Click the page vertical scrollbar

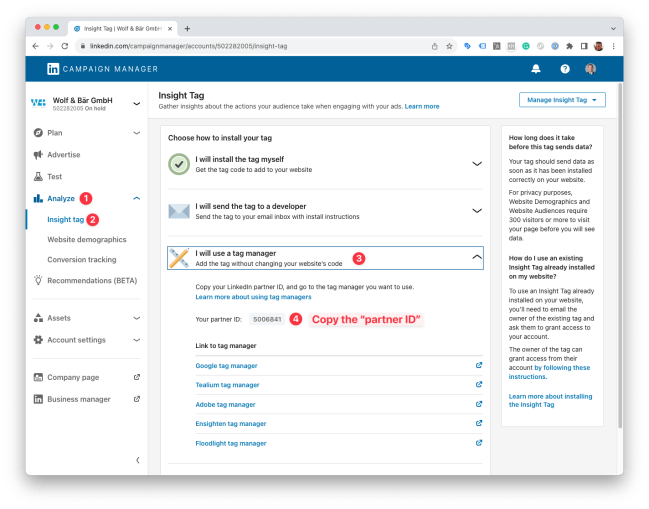(620, 255)
